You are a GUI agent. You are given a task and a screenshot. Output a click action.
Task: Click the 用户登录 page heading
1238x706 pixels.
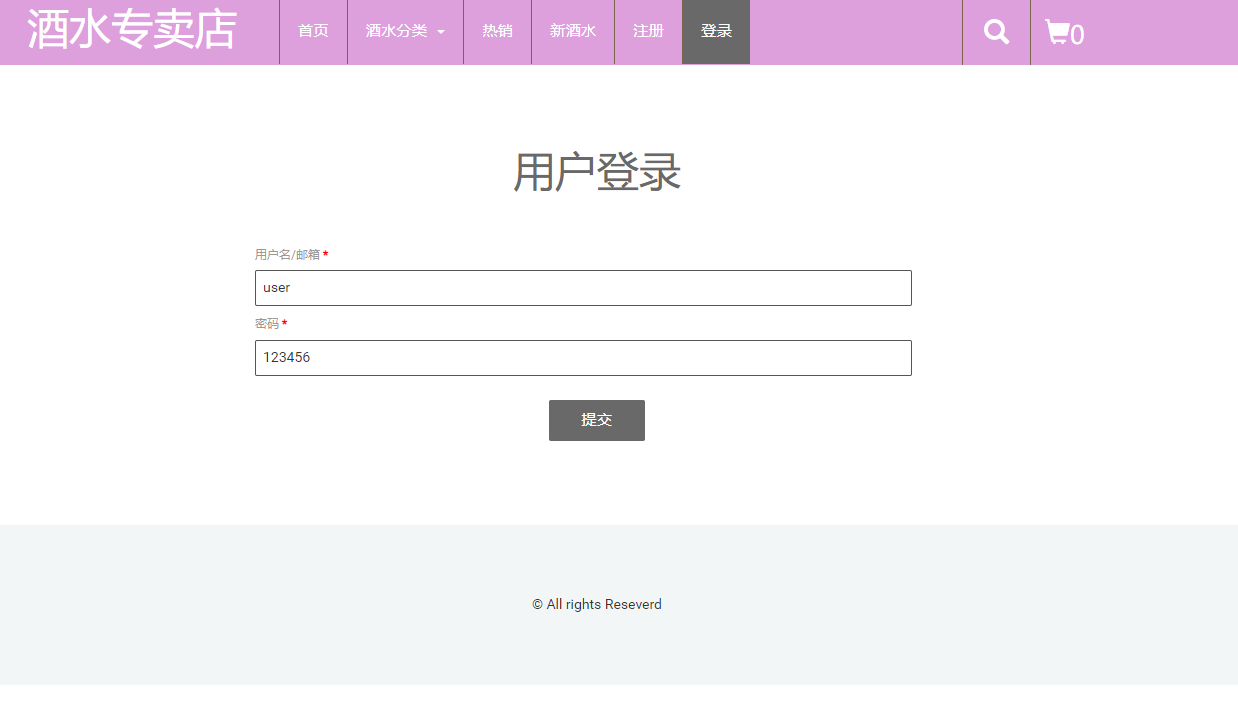click(596, 170)
